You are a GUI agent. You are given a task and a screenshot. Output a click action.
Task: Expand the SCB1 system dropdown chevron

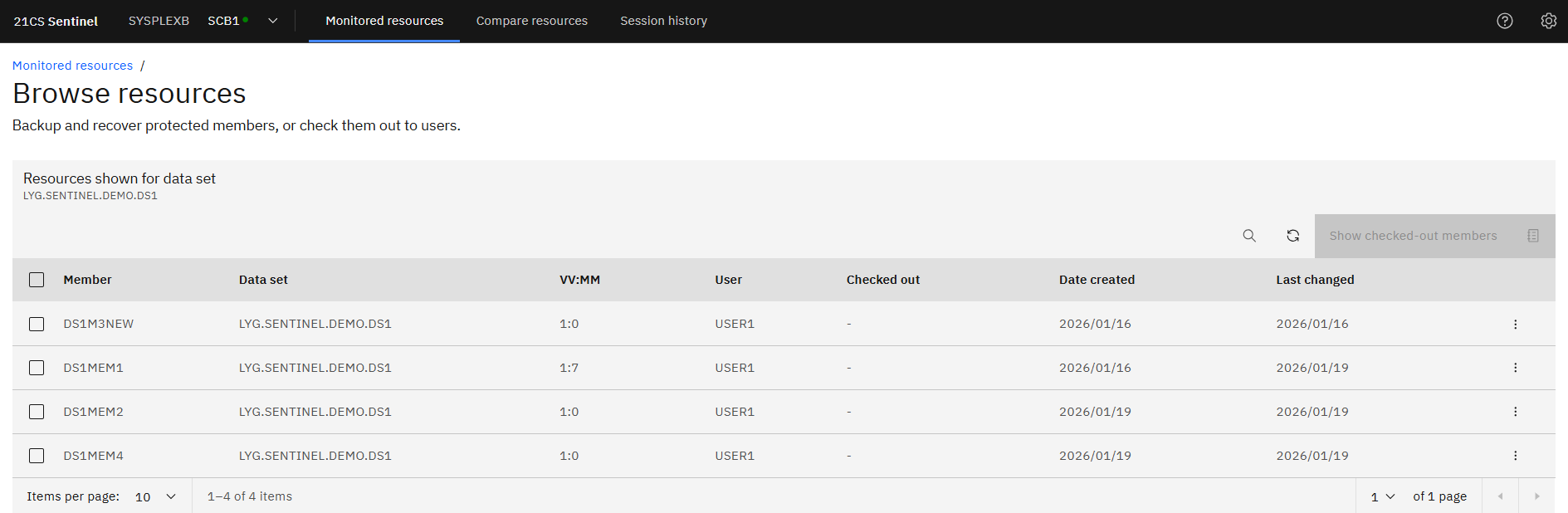coord(272,21)
